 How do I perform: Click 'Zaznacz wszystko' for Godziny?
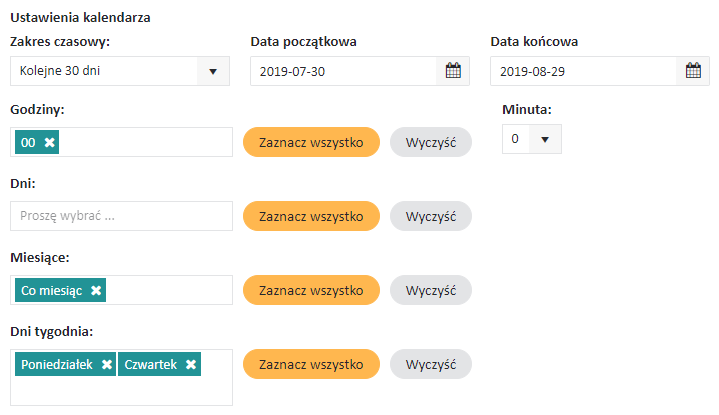(311, 142)
